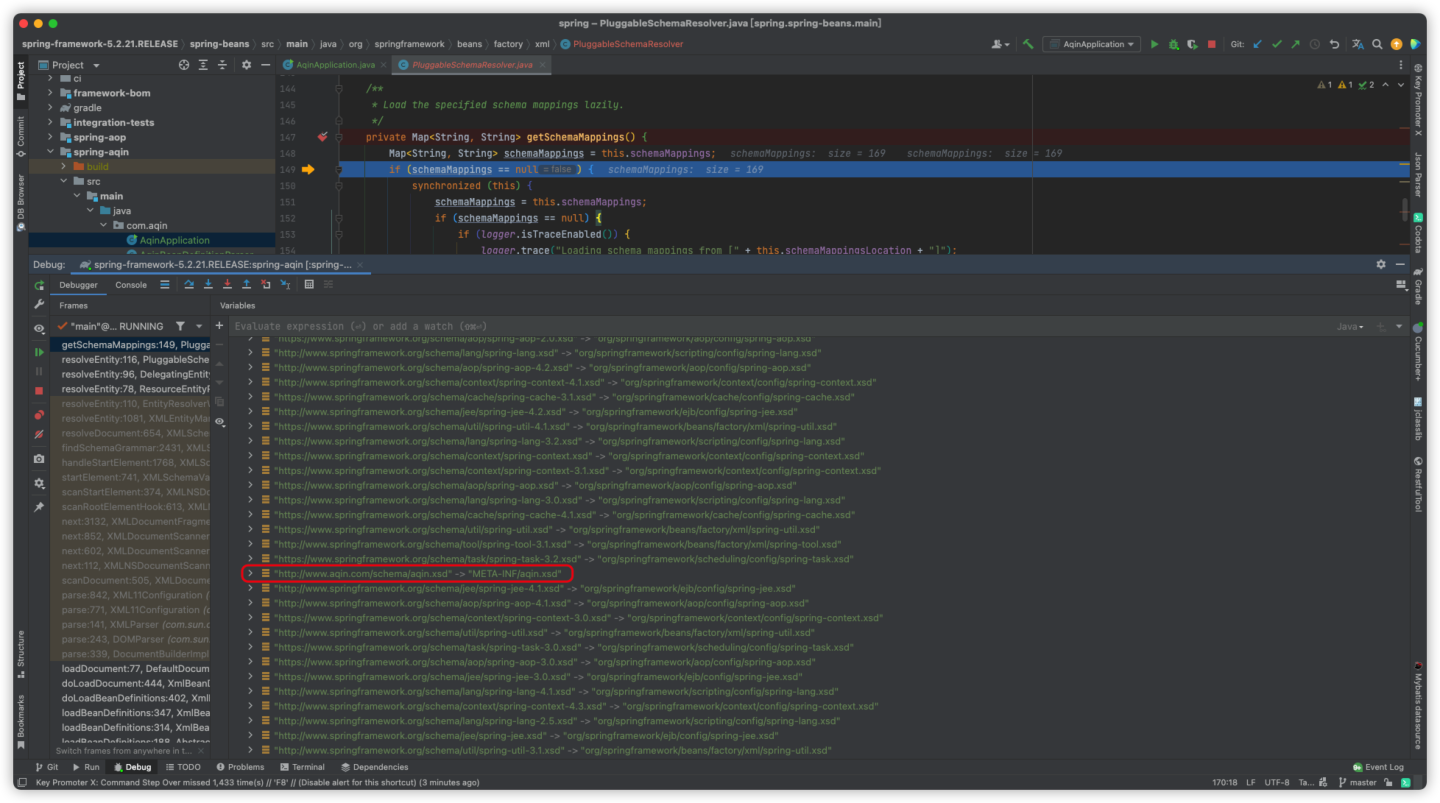Toggle the breakpoint on line 147
The image size is (1440, 803).
(322, 137)
